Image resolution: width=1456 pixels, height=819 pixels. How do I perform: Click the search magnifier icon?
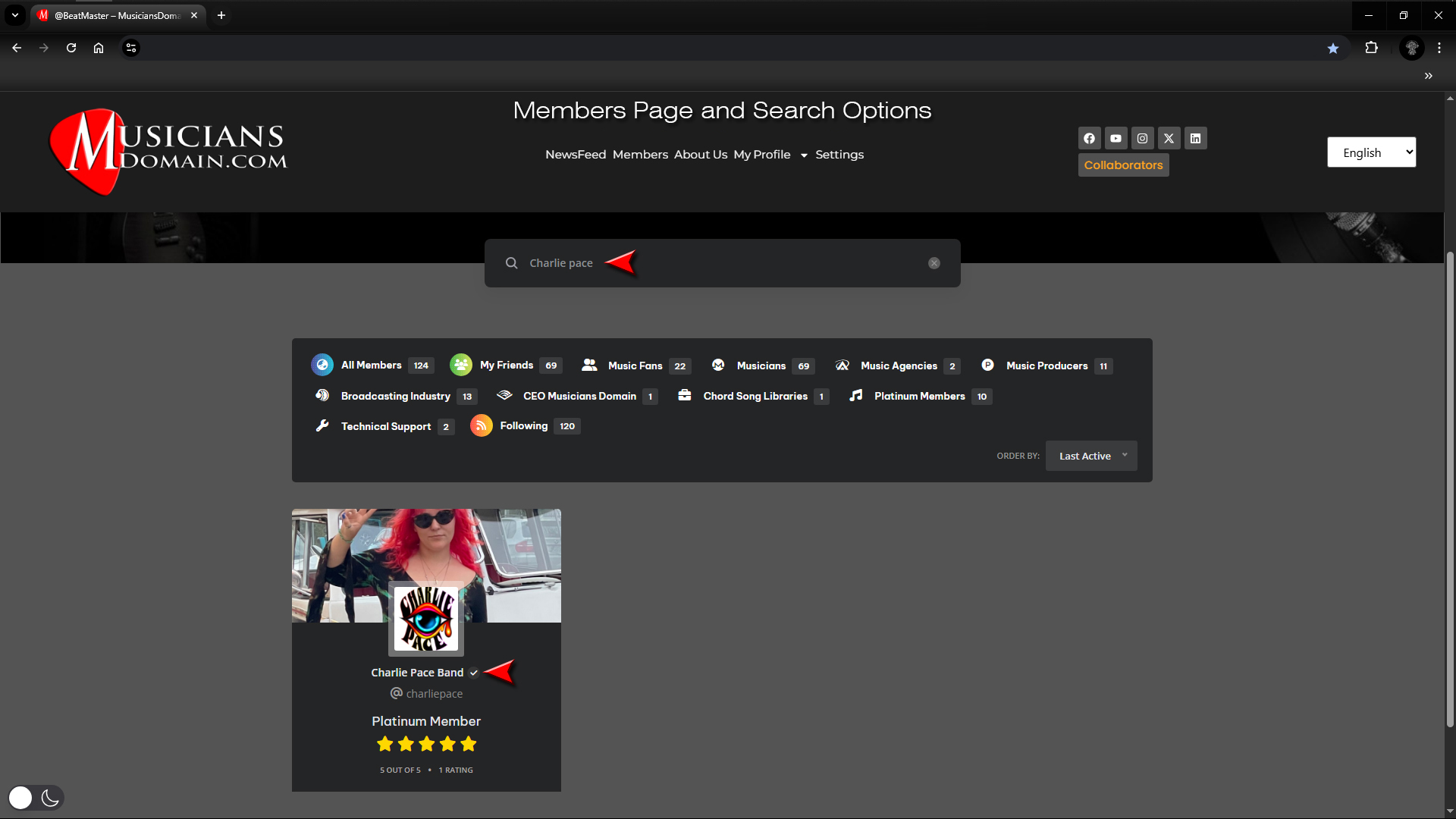point(512,263)
